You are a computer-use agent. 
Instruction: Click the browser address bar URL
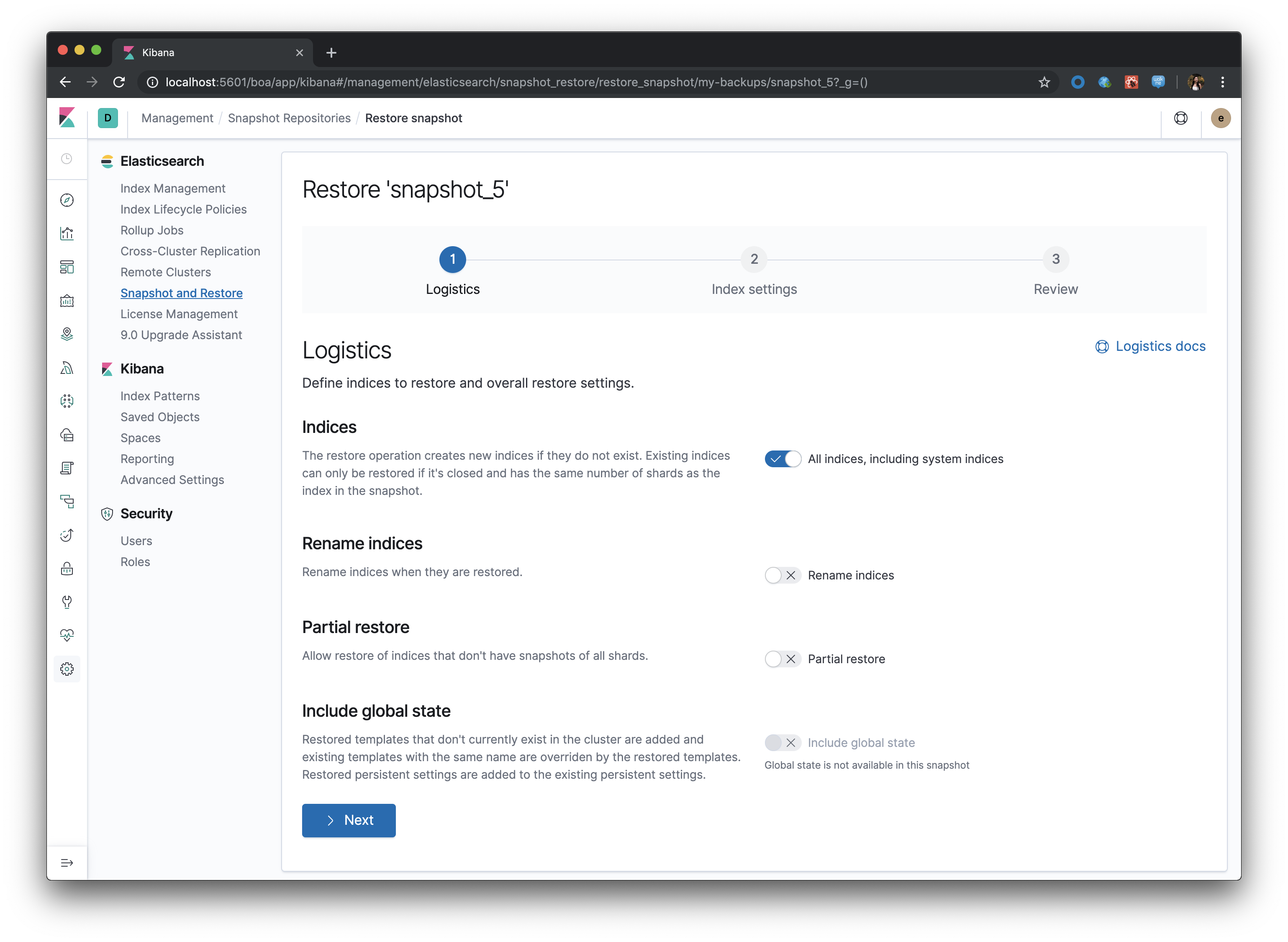coord(516,82)
